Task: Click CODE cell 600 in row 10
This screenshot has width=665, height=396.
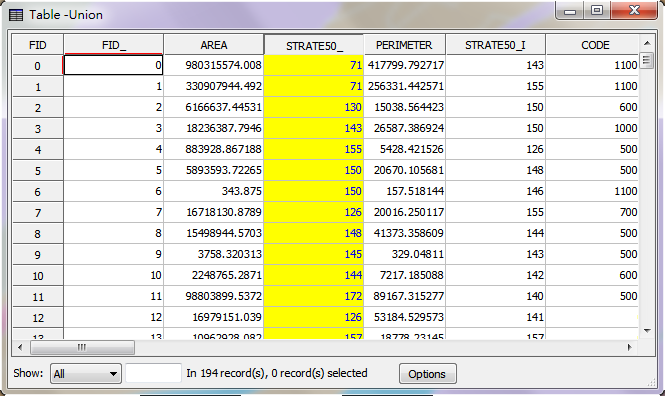Action: (x=592, y=275)
